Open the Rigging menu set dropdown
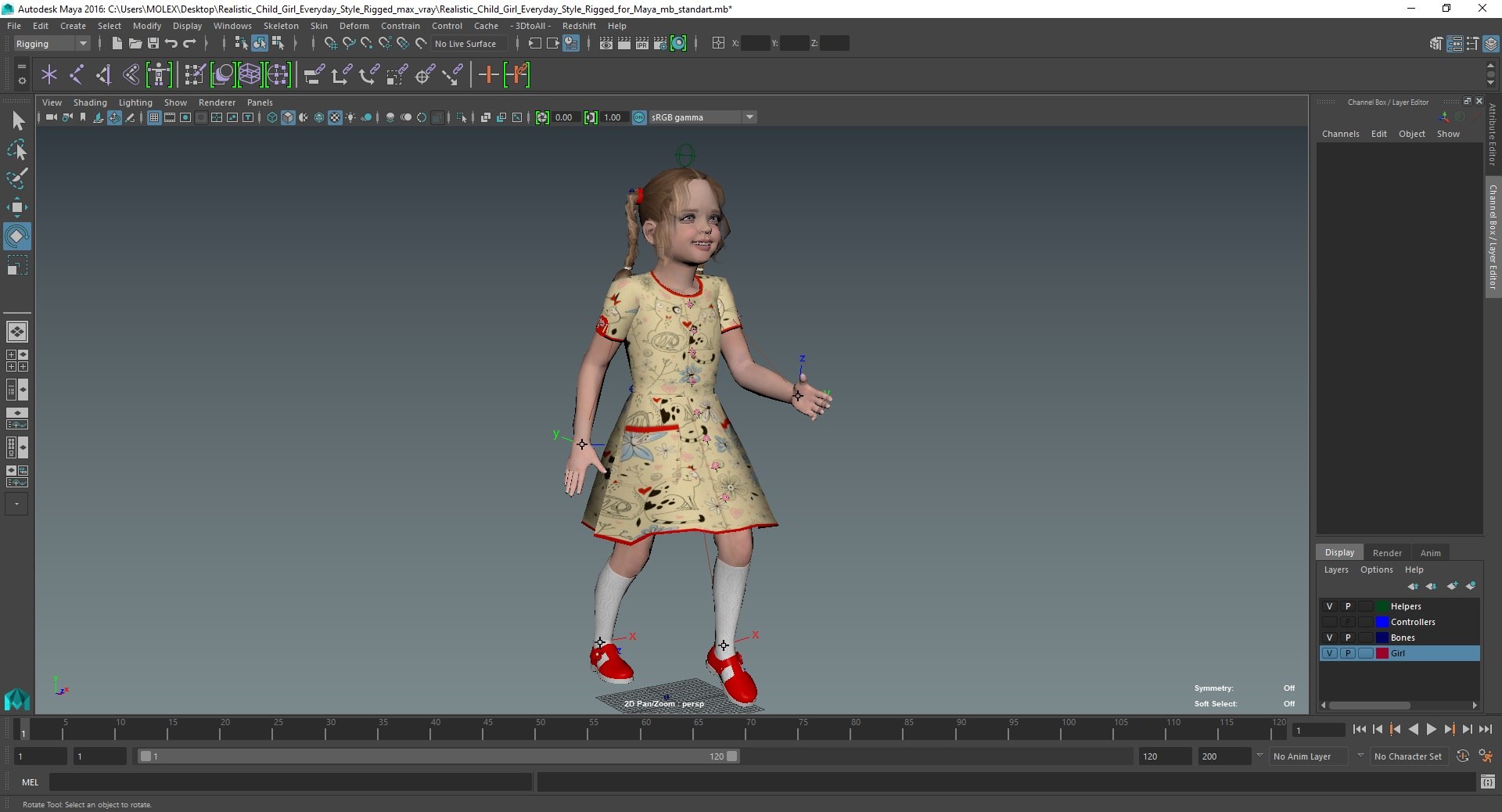 point(51,44)
